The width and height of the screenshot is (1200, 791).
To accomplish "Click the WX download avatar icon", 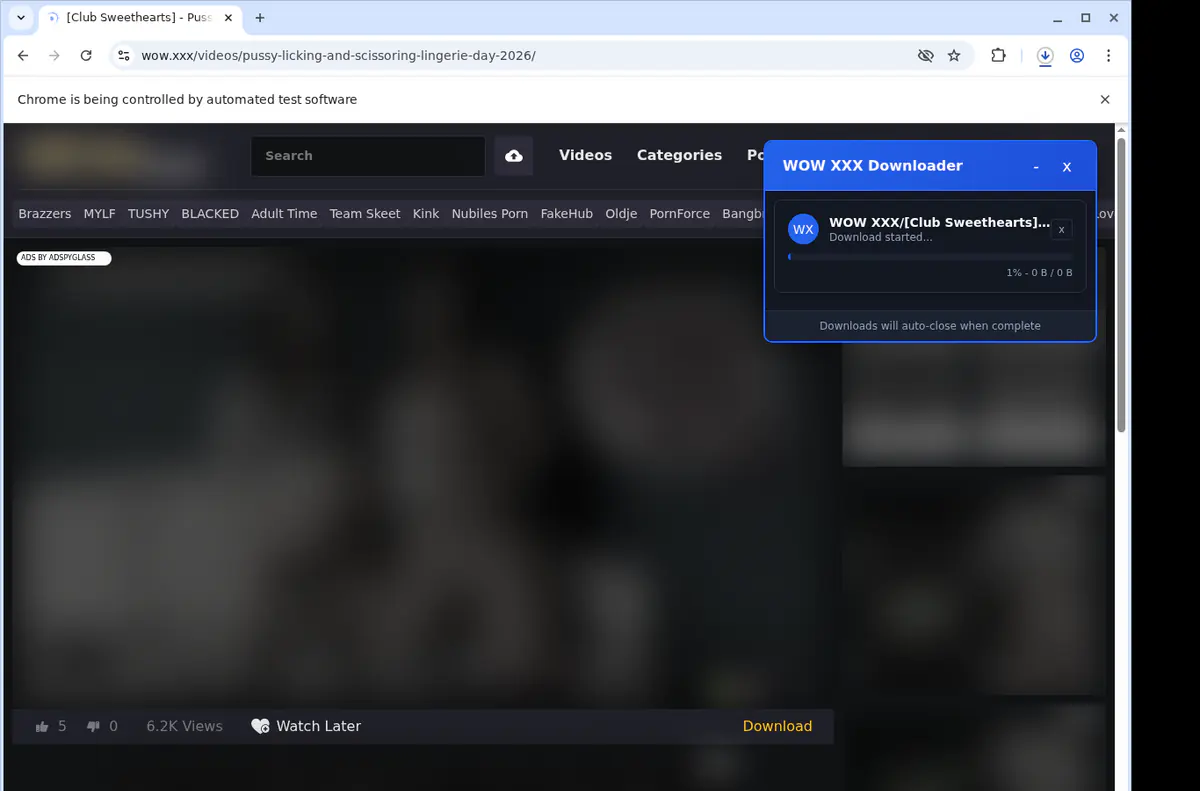I will coord(803,229).
